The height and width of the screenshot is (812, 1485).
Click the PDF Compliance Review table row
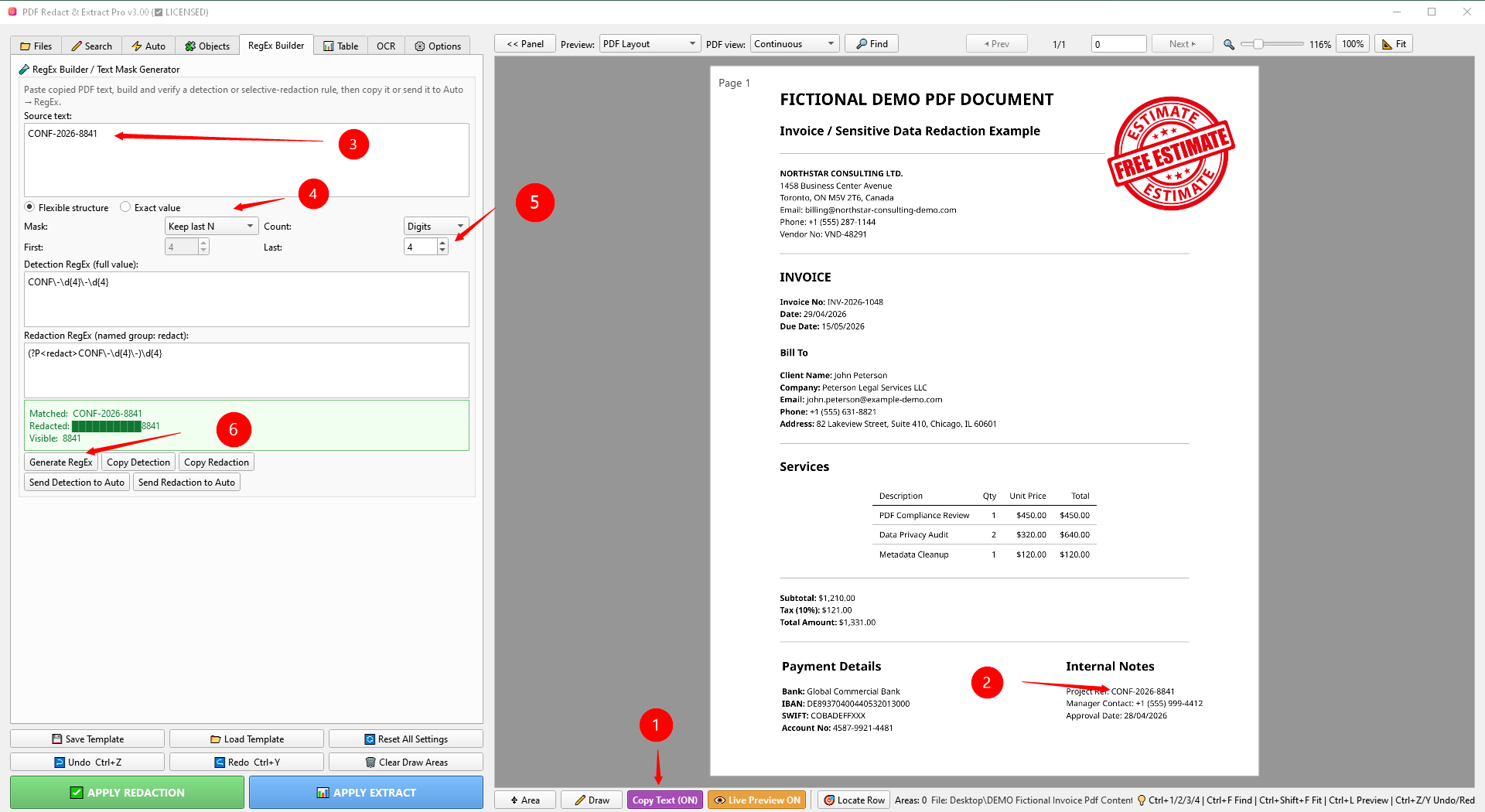pyautogui.click(x=984, y=516)
